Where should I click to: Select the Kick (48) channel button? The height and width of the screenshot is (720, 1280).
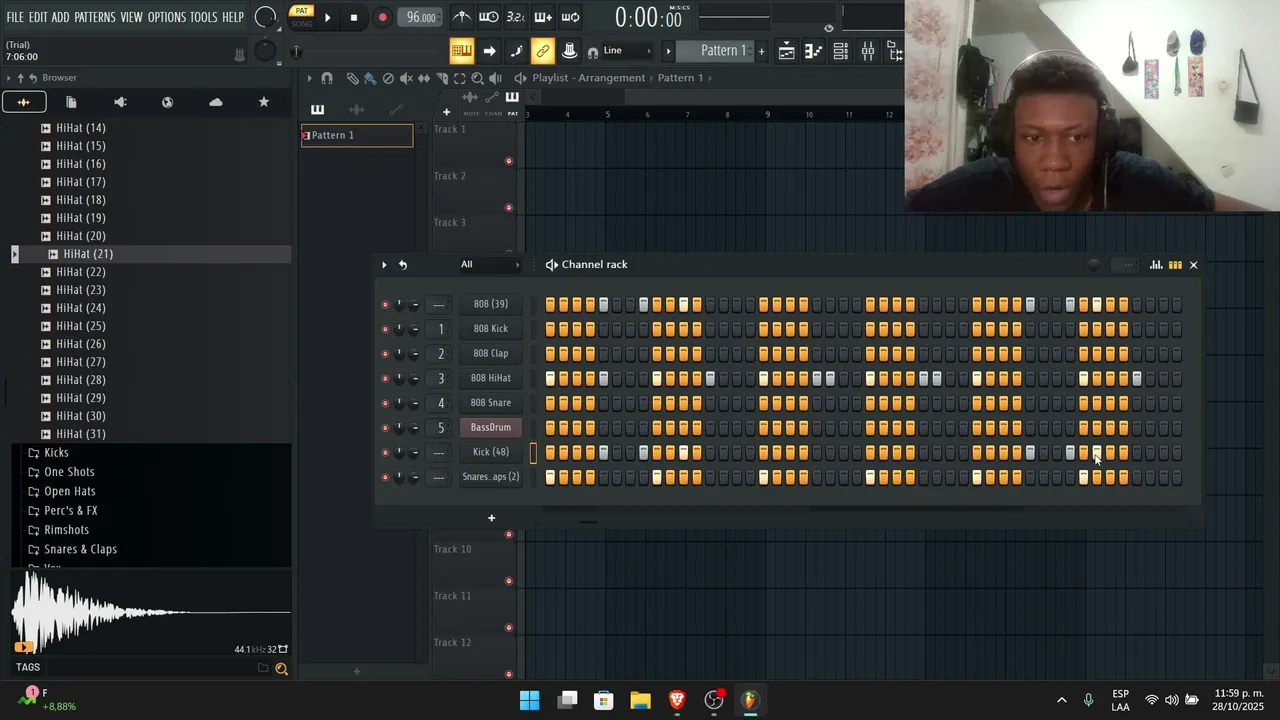tap(491, 452)
